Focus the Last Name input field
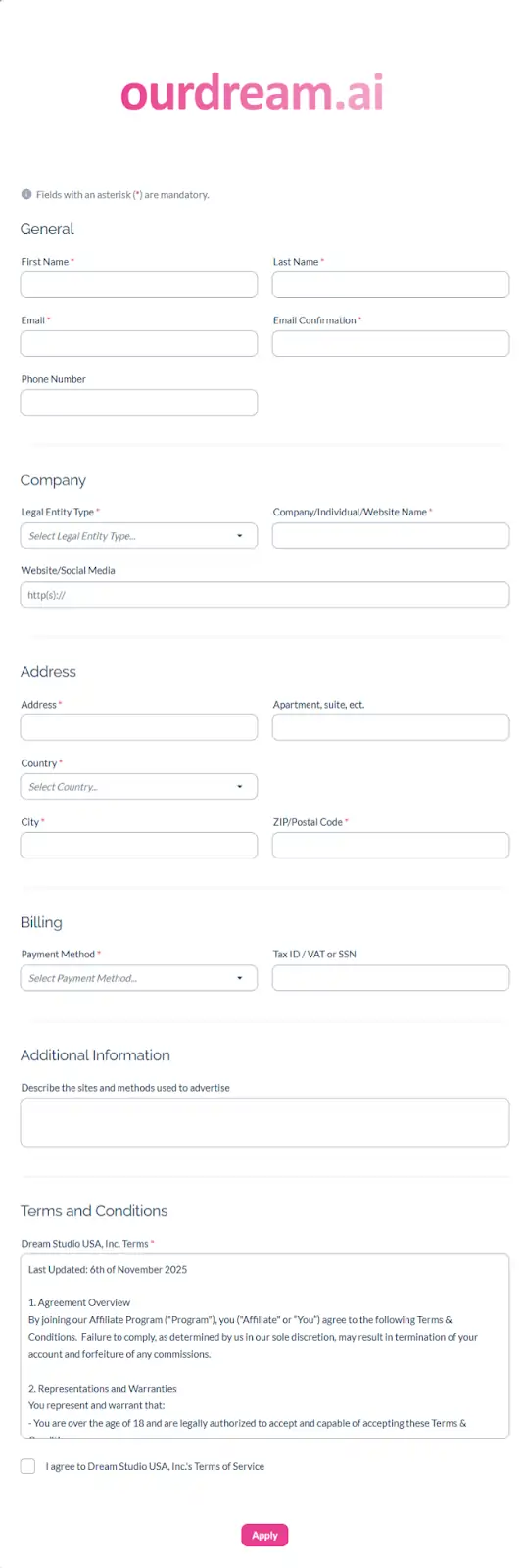 tap(391, 285)
